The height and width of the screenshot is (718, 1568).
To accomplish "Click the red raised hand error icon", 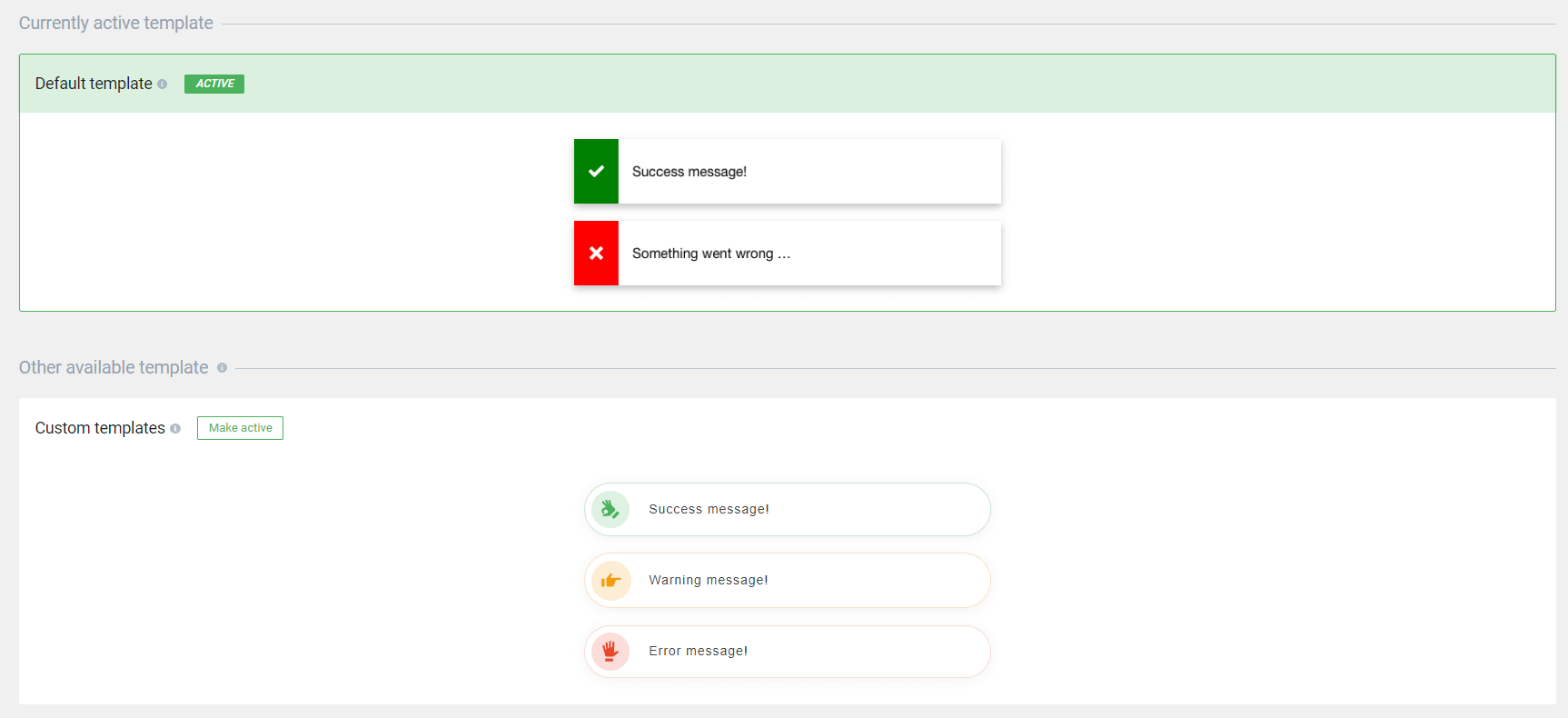I will point(610,652).
